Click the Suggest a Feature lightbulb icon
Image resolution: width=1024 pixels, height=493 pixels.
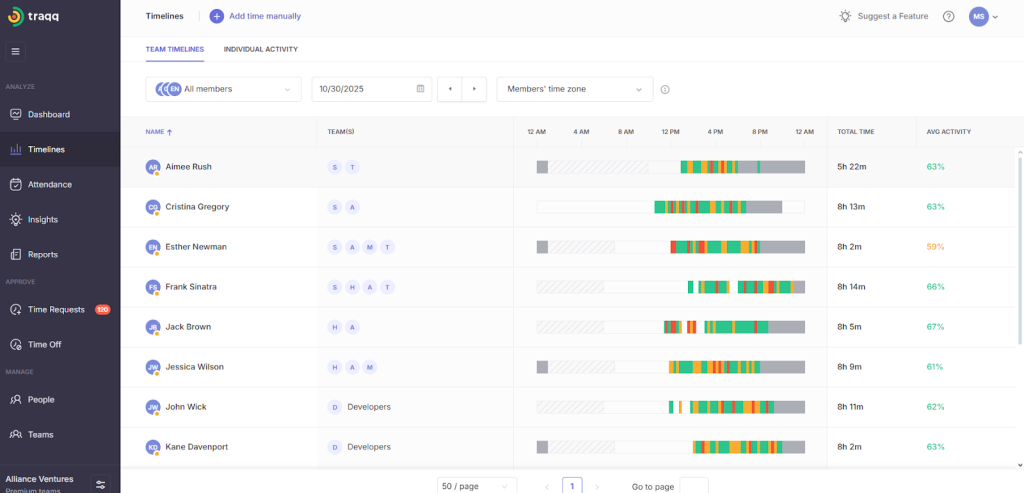(x=846, y=16)
